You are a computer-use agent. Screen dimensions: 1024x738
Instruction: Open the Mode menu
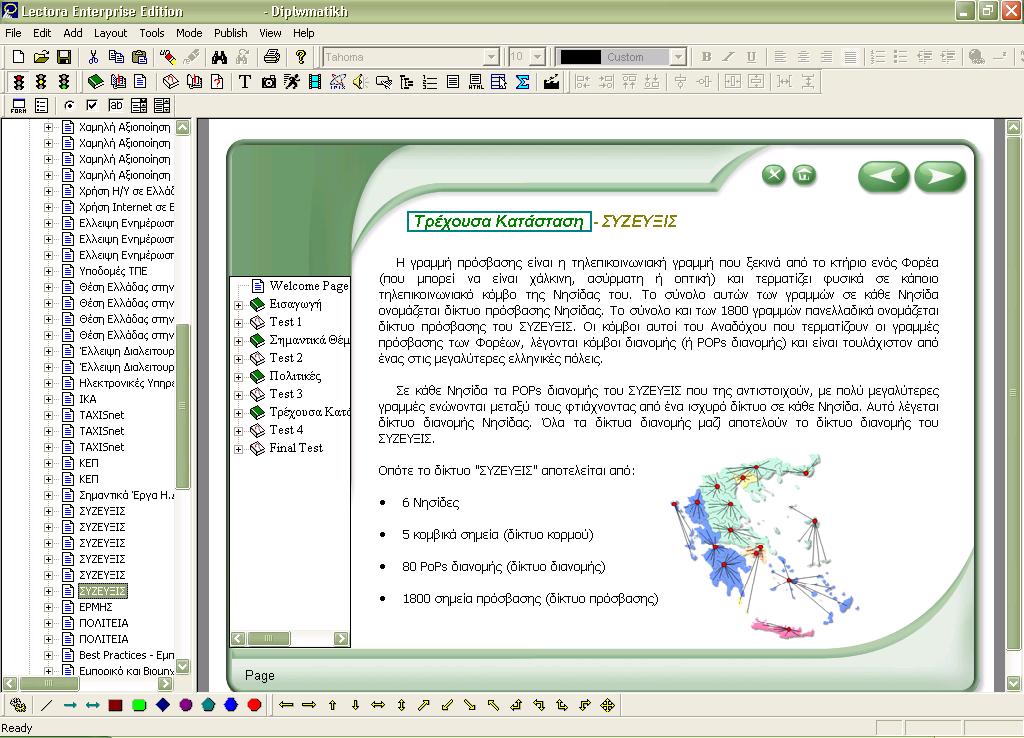189,33
